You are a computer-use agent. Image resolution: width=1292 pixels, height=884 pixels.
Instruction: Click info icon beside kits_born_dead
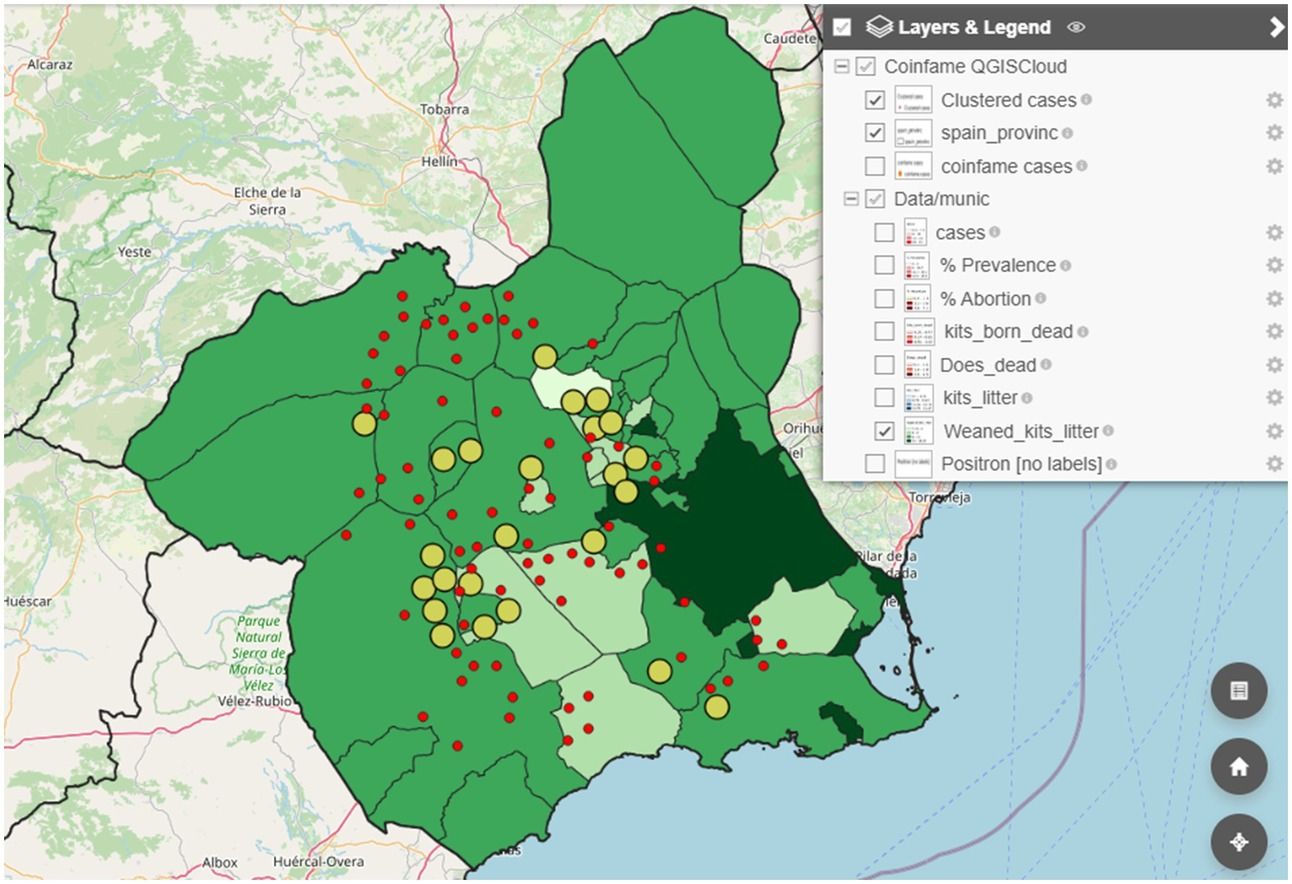[x=1082, y=332]
